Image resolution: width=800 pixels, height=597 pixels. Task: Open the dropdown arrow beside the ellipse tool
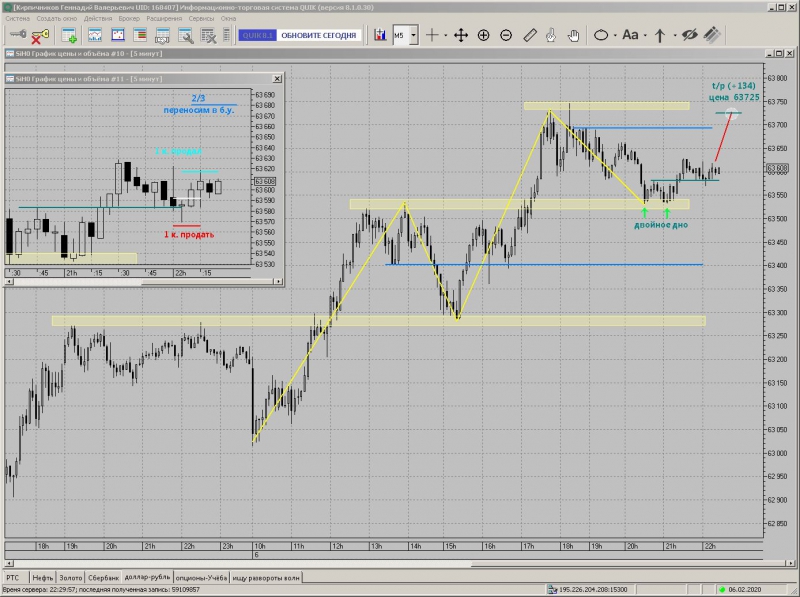pos(615,35)
